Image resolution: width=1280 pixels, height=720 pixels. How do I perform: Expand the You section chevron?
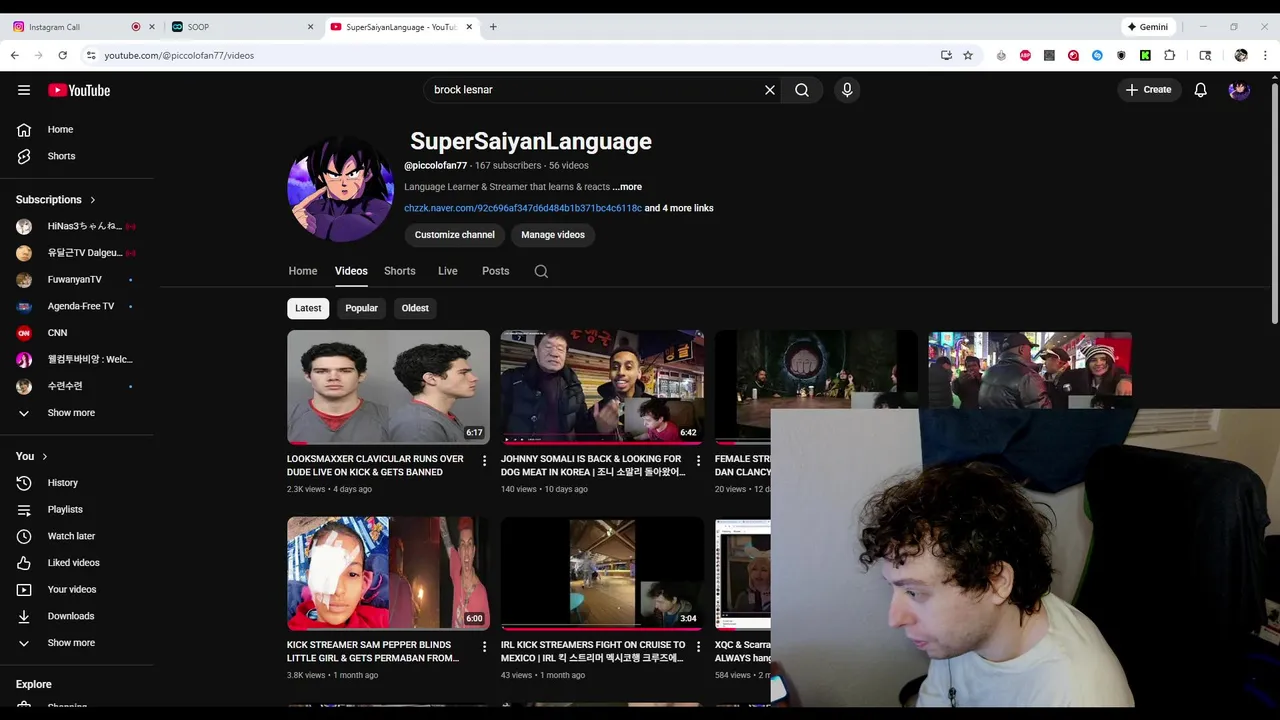pos(44,457)
